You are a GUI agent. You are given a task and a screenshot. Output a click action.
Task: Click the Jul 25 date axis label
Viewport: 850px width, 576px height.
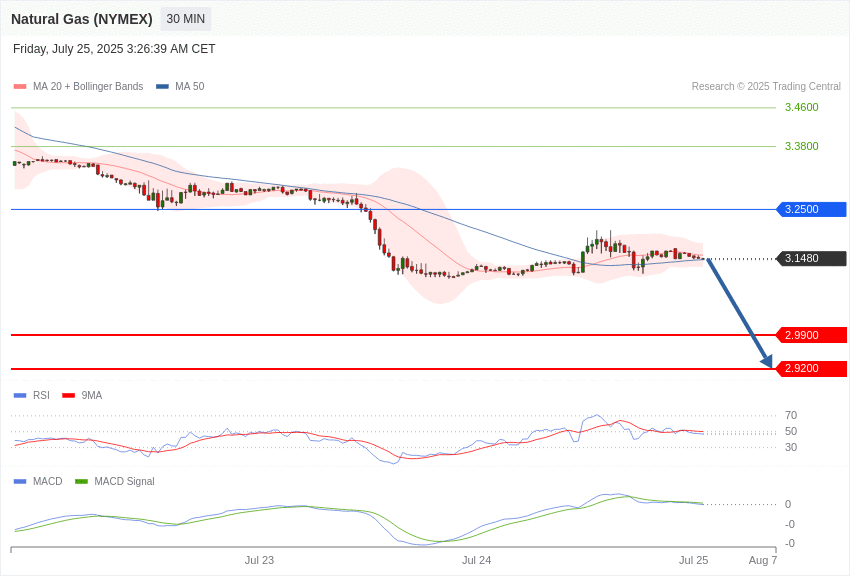coord(693,560)
